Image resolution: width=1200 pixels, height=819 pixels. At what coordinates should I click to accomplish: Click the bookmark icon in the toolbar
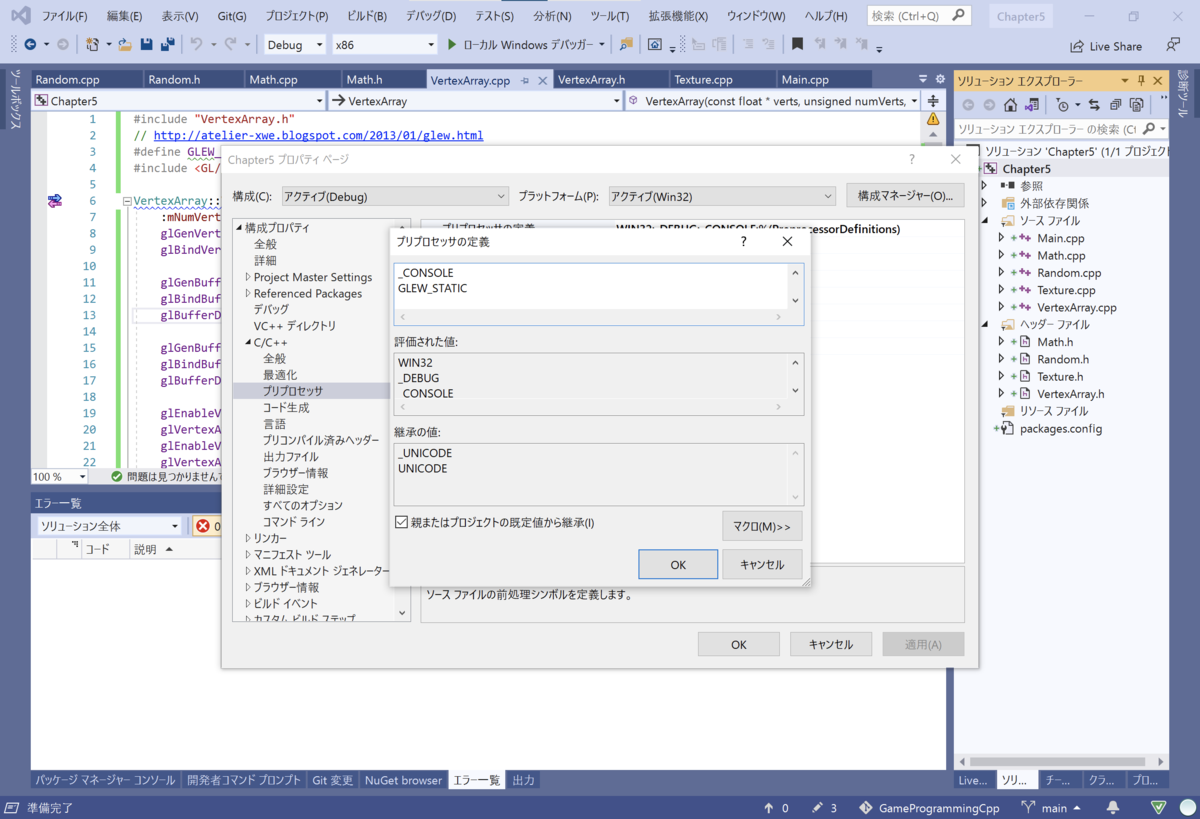[x=797, y=45]
